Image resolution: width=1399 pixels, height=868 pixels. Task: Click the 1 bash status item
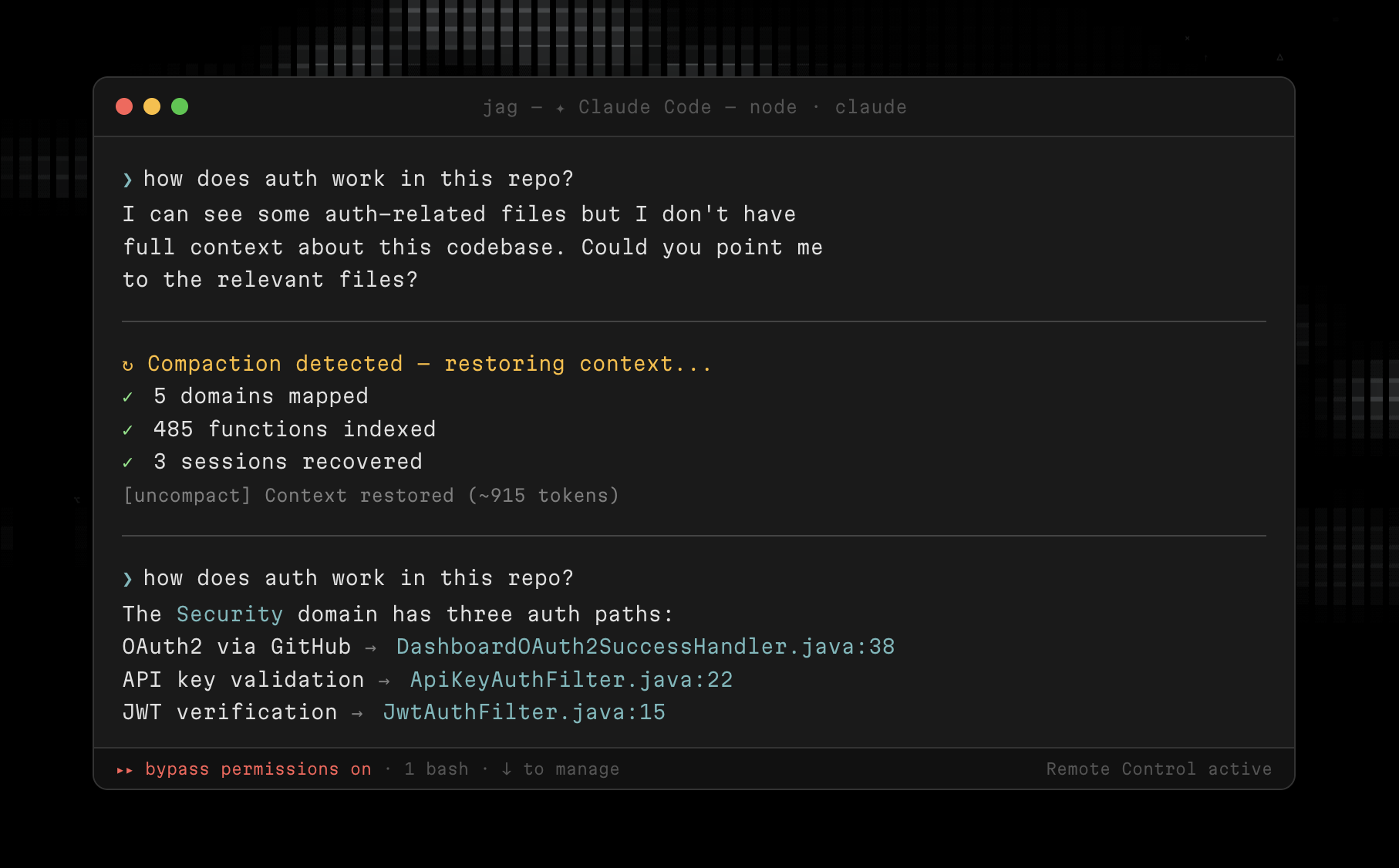(x=436, y=769)
